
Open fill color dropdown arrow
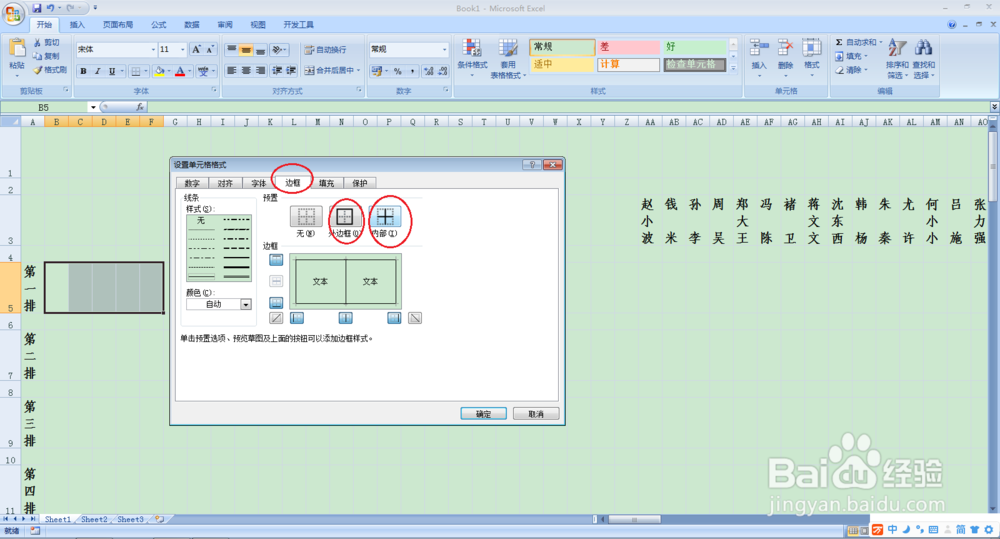coord(170,71)
